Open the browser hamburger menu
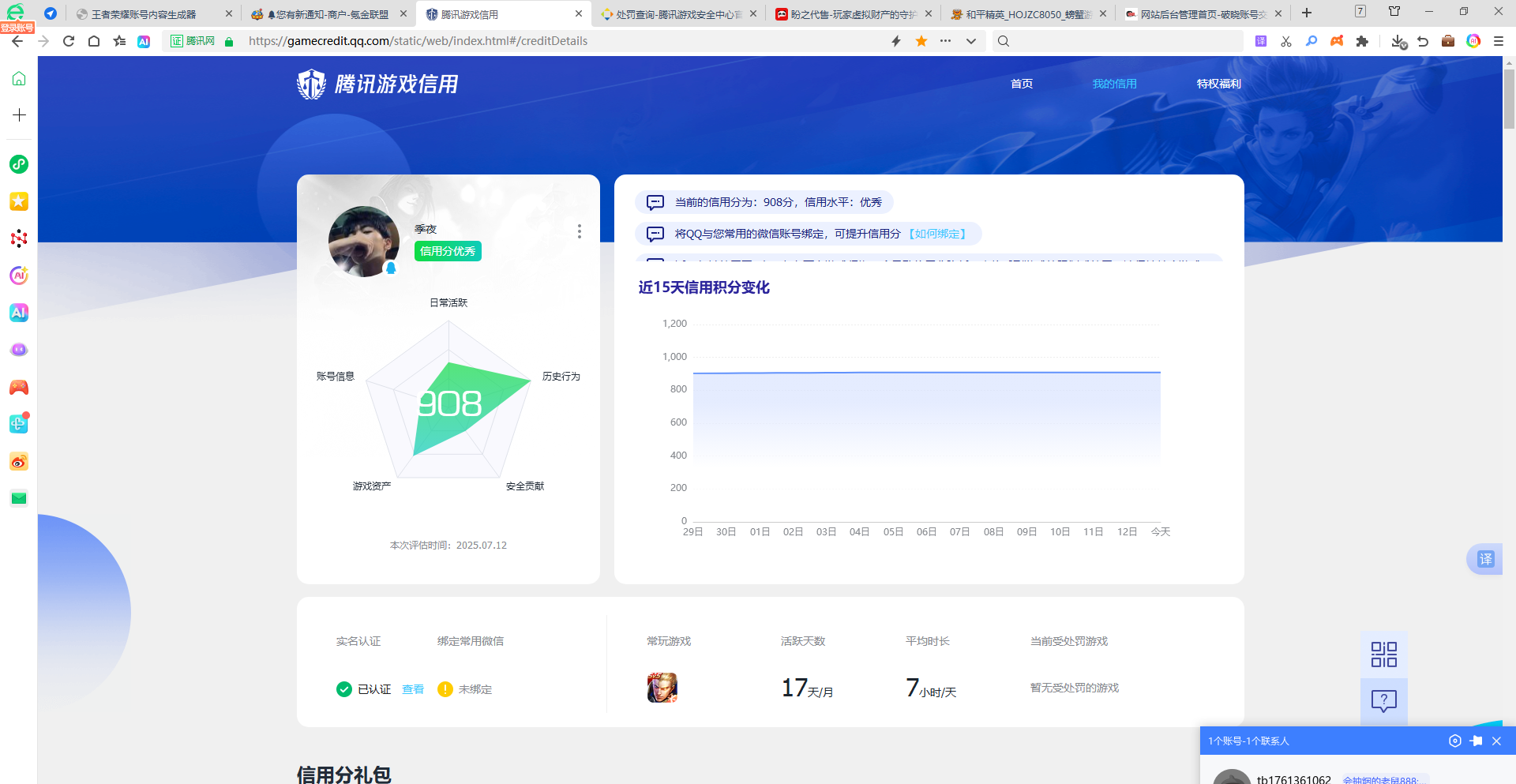 pyautogui.click(x=1499, y=41)
